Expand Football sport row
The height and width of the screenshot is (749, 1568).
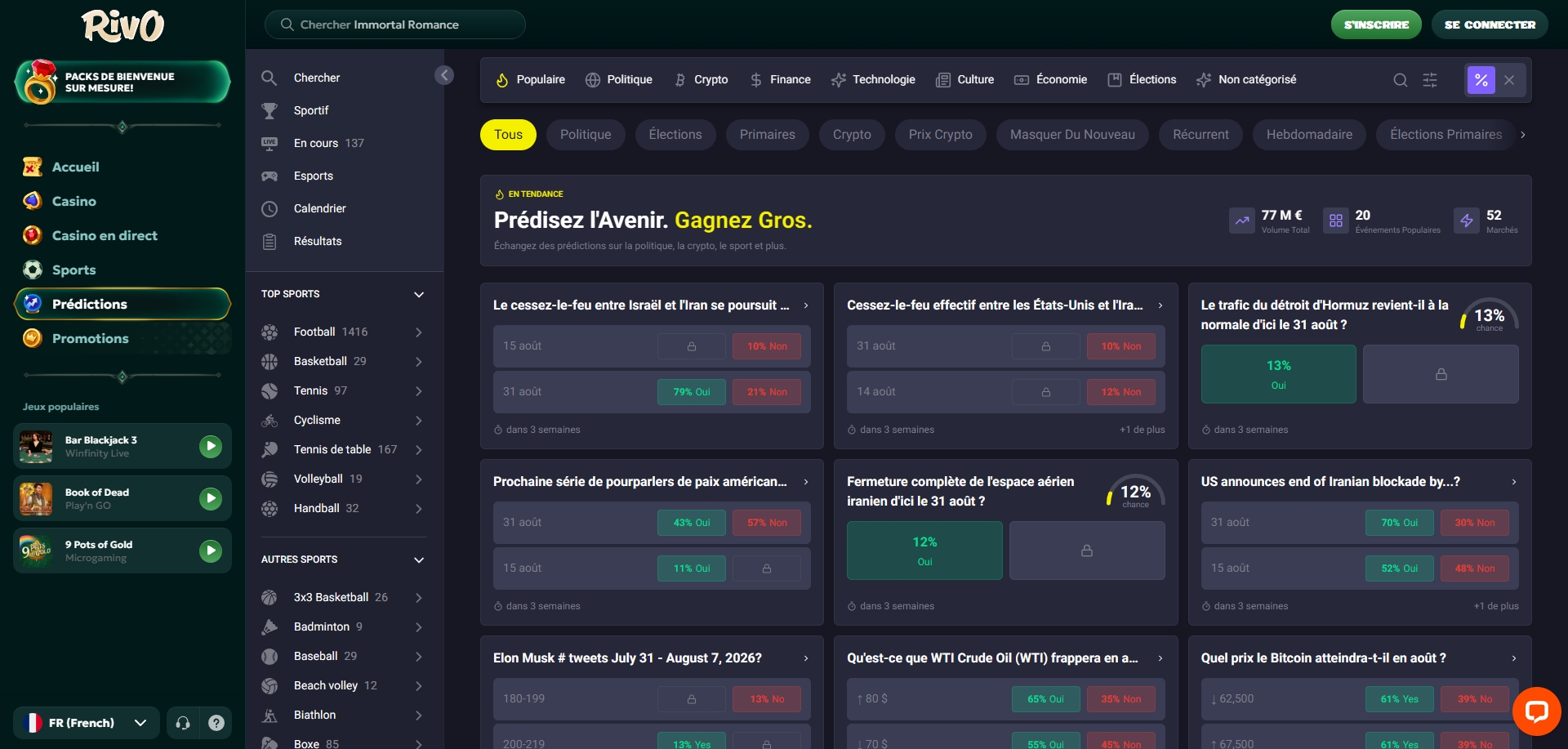point(343,332)
